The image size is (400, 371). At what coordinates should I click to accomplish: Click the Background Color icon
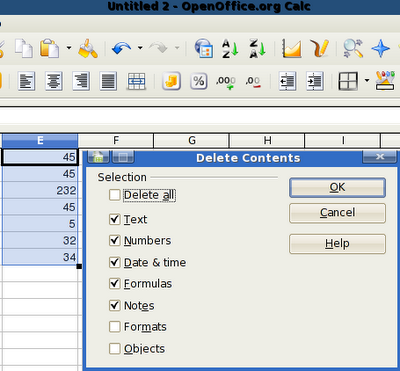385,81
